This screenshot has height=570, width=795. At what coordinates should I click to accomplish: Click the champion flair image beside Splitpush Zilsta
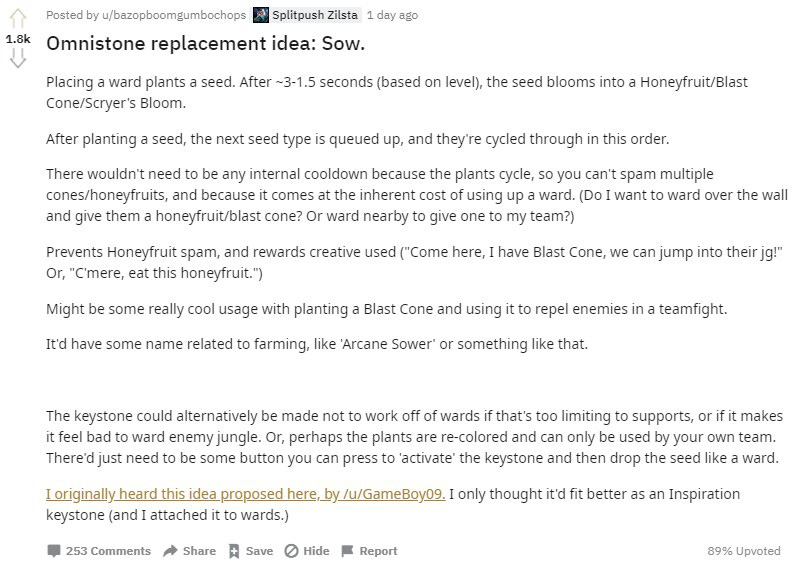(261, 15)
